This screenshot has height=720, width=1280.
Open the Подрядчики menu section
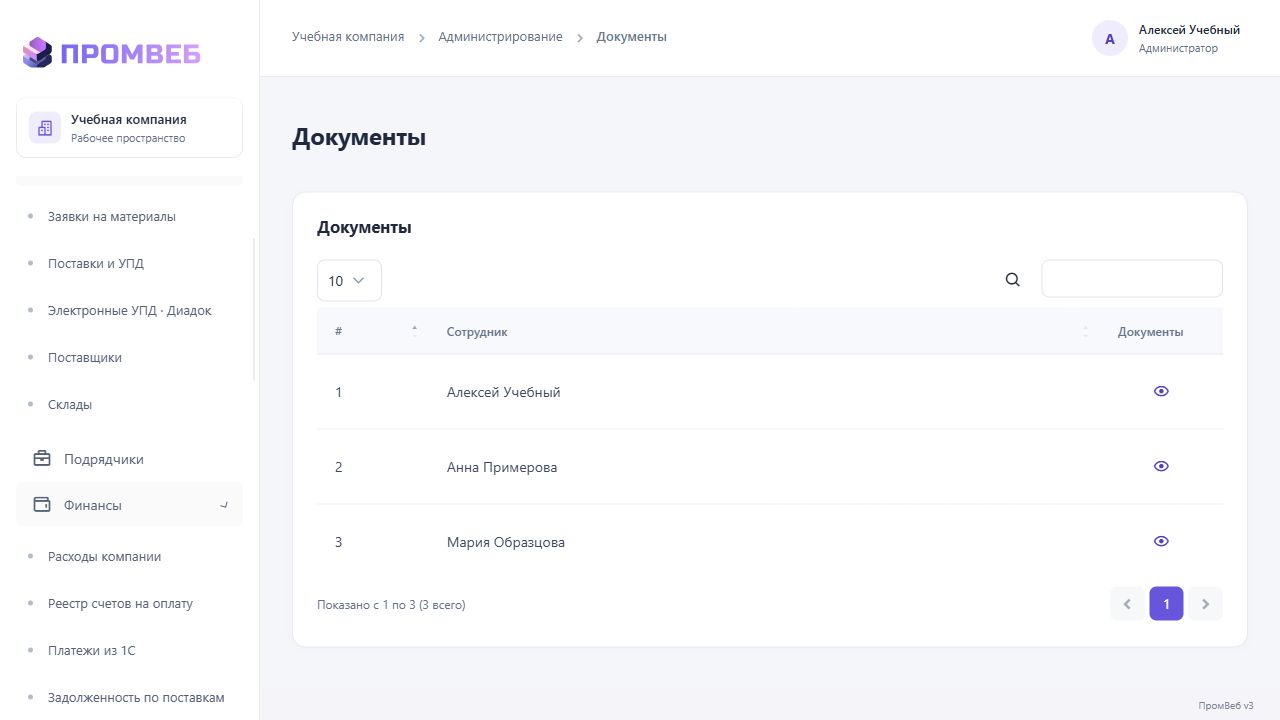(x=129, y=460)
